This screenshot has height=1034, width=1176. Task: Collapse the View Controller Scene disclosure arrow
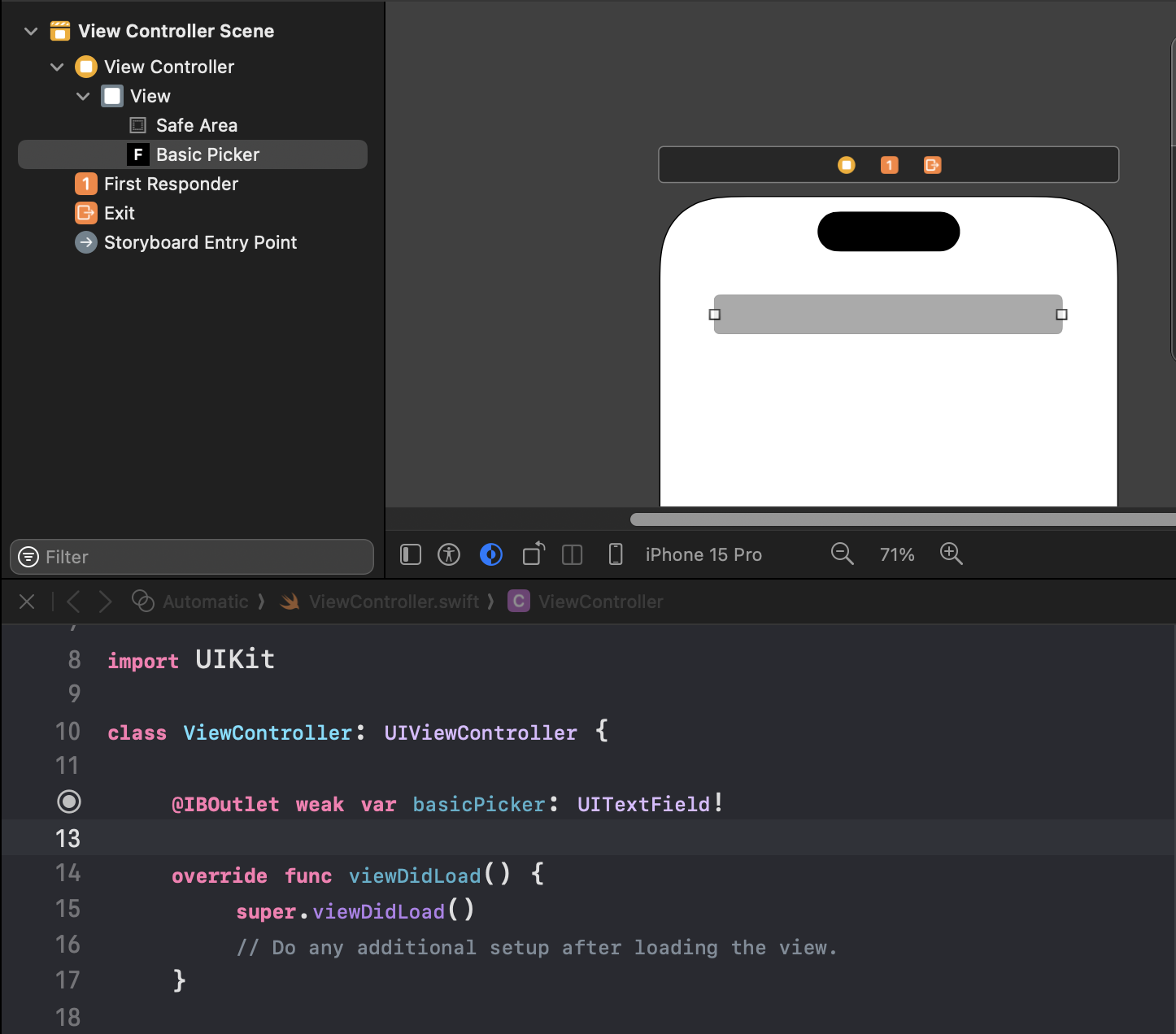coord(31,32)
